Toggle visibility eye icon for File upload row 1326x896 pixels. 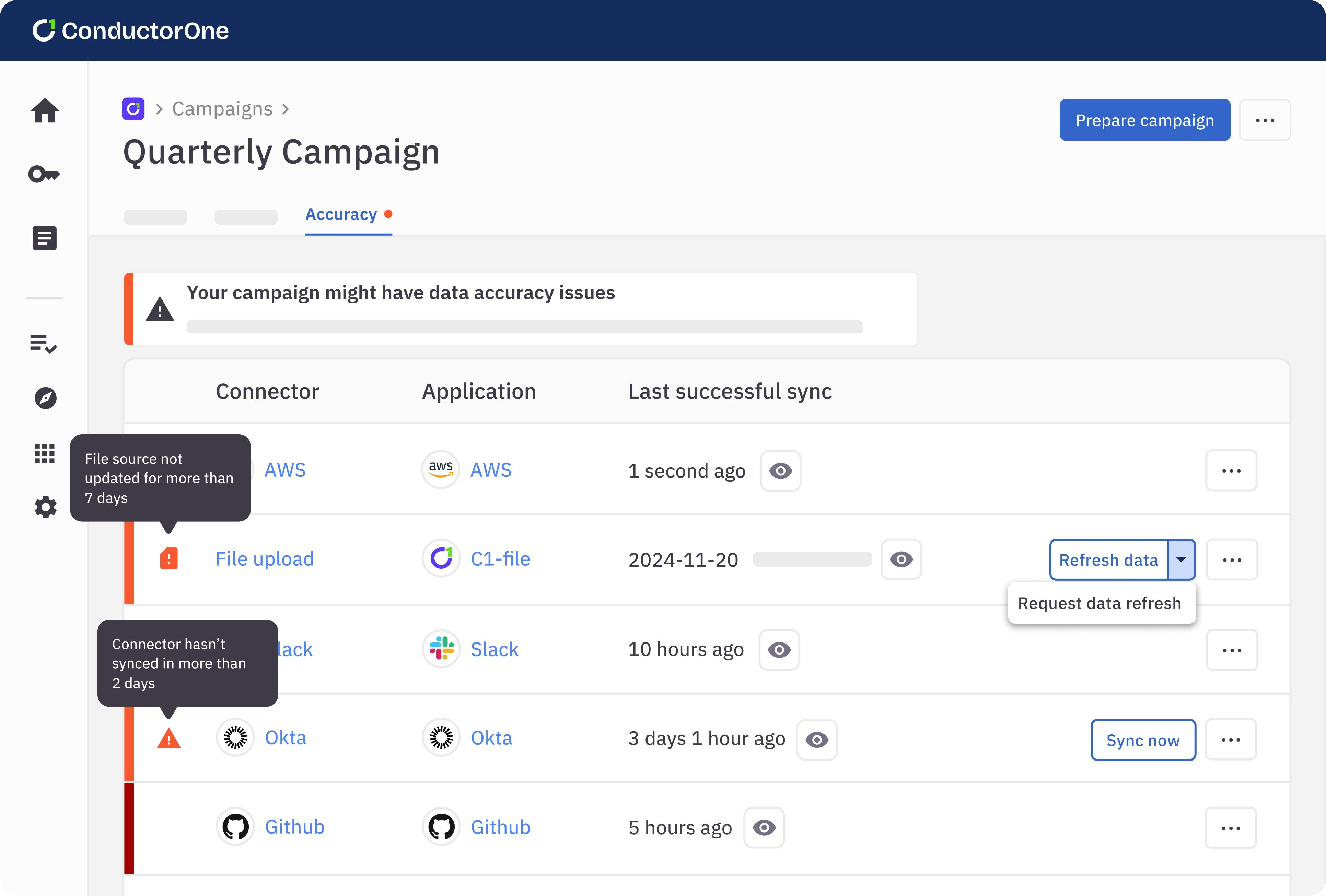click(901, 559)
